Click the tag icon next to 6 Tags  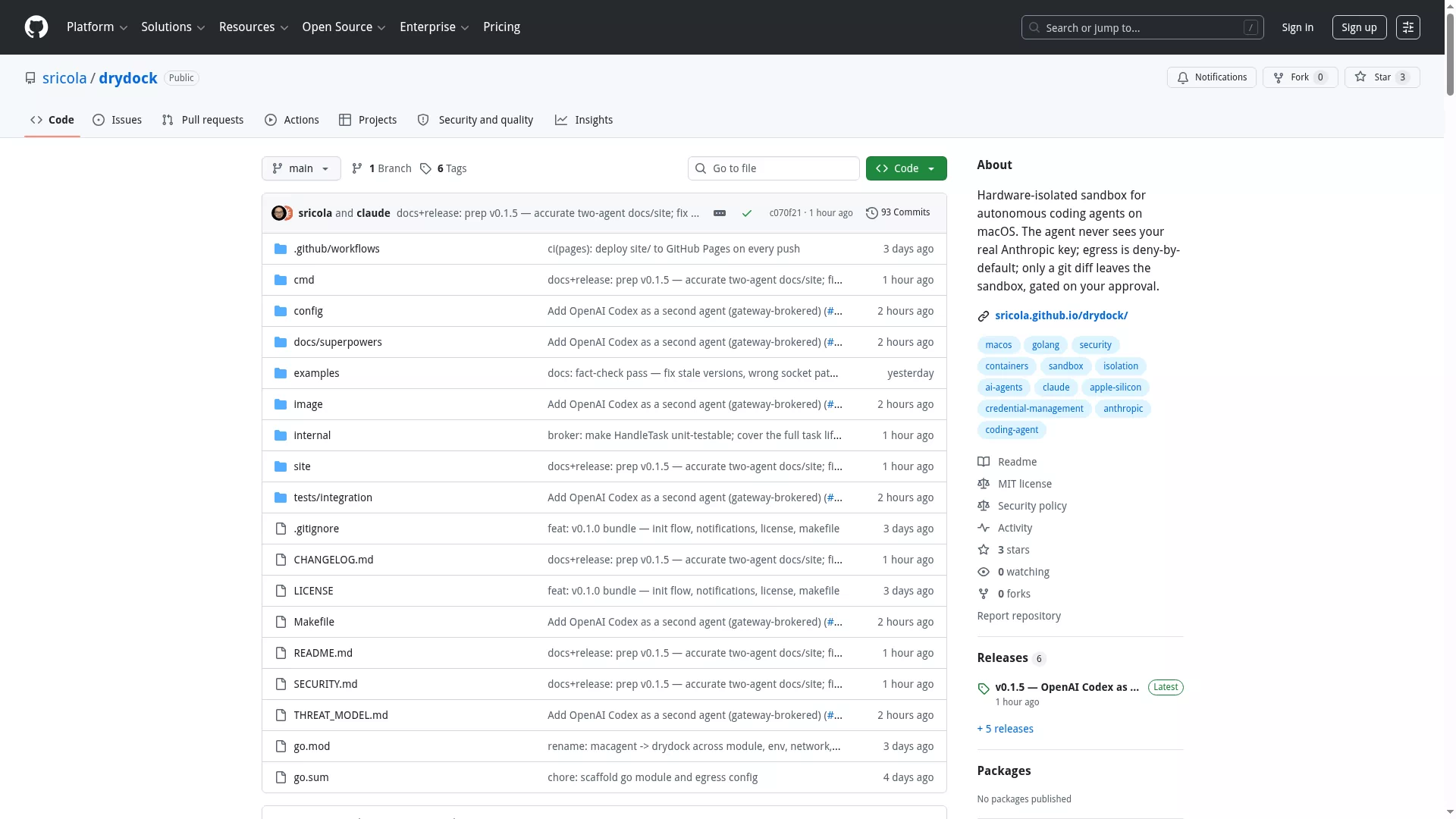click(426, 168)
